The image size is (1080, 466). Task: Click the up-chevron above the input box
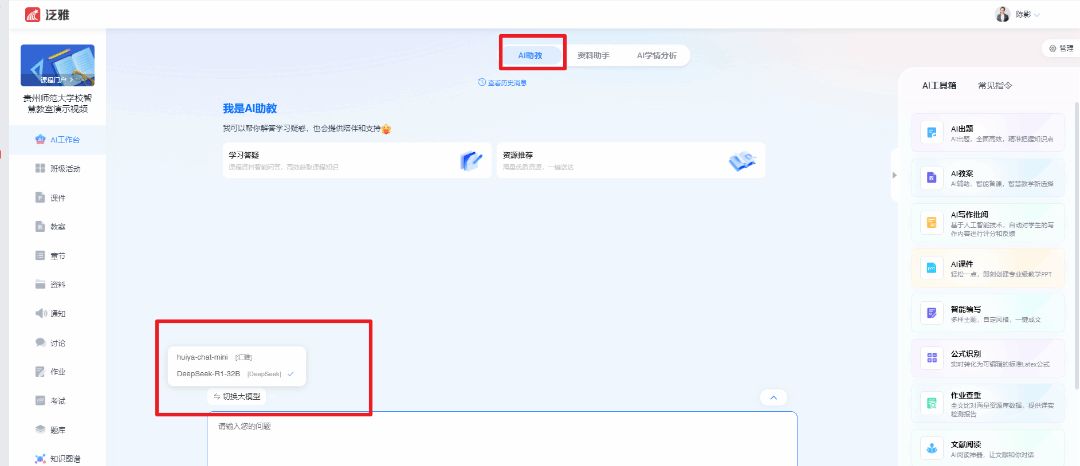(773, 397)
